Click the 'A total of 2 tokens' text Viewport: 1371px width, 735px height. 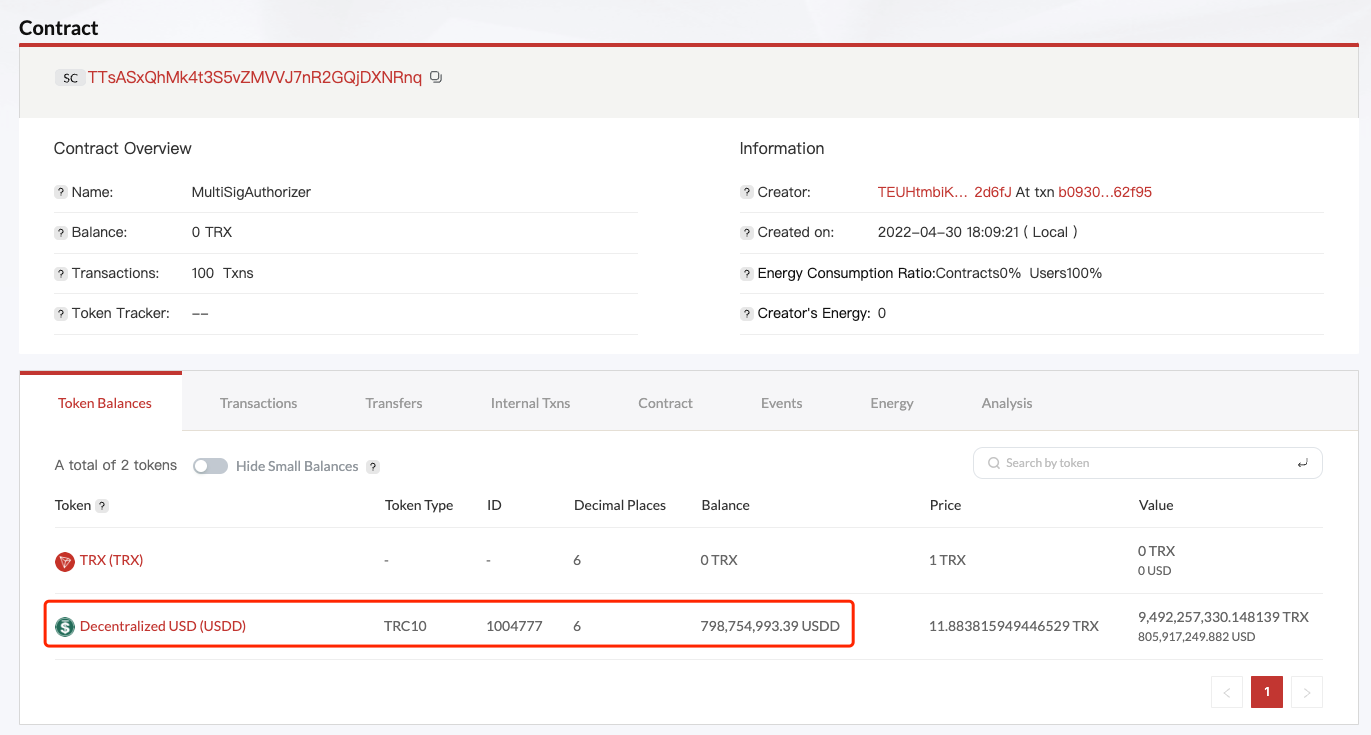pyautogui.click(x=116, y=465)
